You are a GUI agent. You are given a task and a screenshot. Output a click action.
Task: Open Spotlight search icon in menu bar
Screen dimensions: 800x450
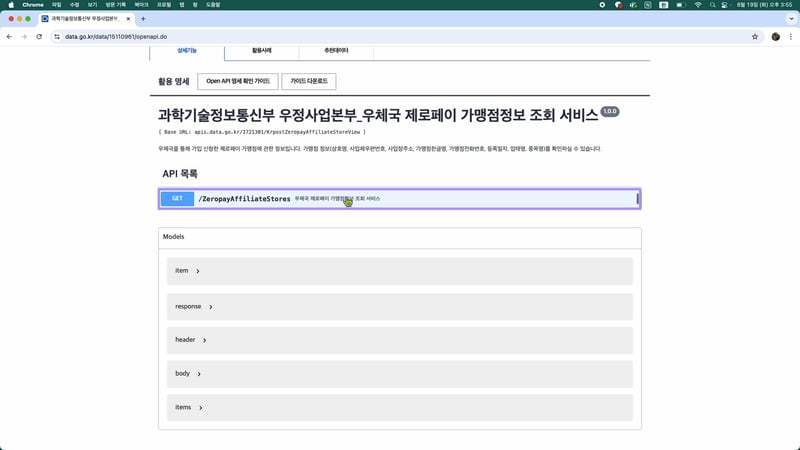pos(712,5)
